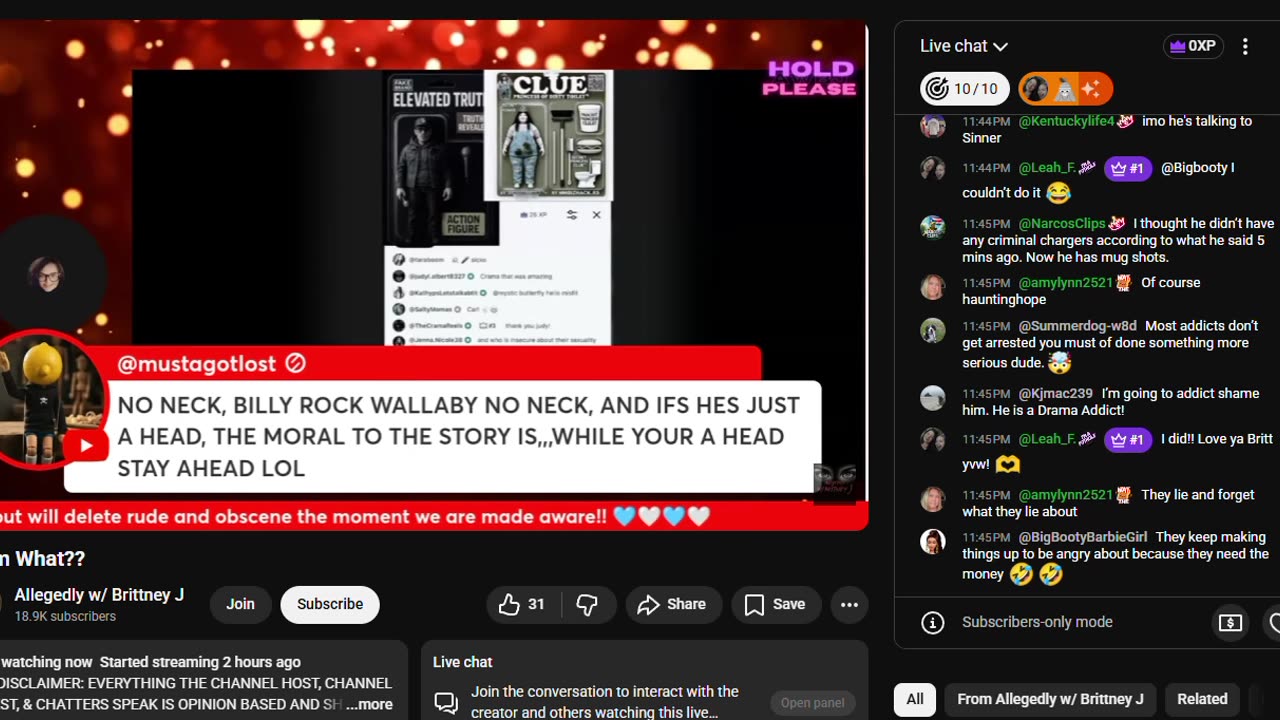Click the filter sliders icon inside video popup
1280x720 pixels.
[572, 215]
